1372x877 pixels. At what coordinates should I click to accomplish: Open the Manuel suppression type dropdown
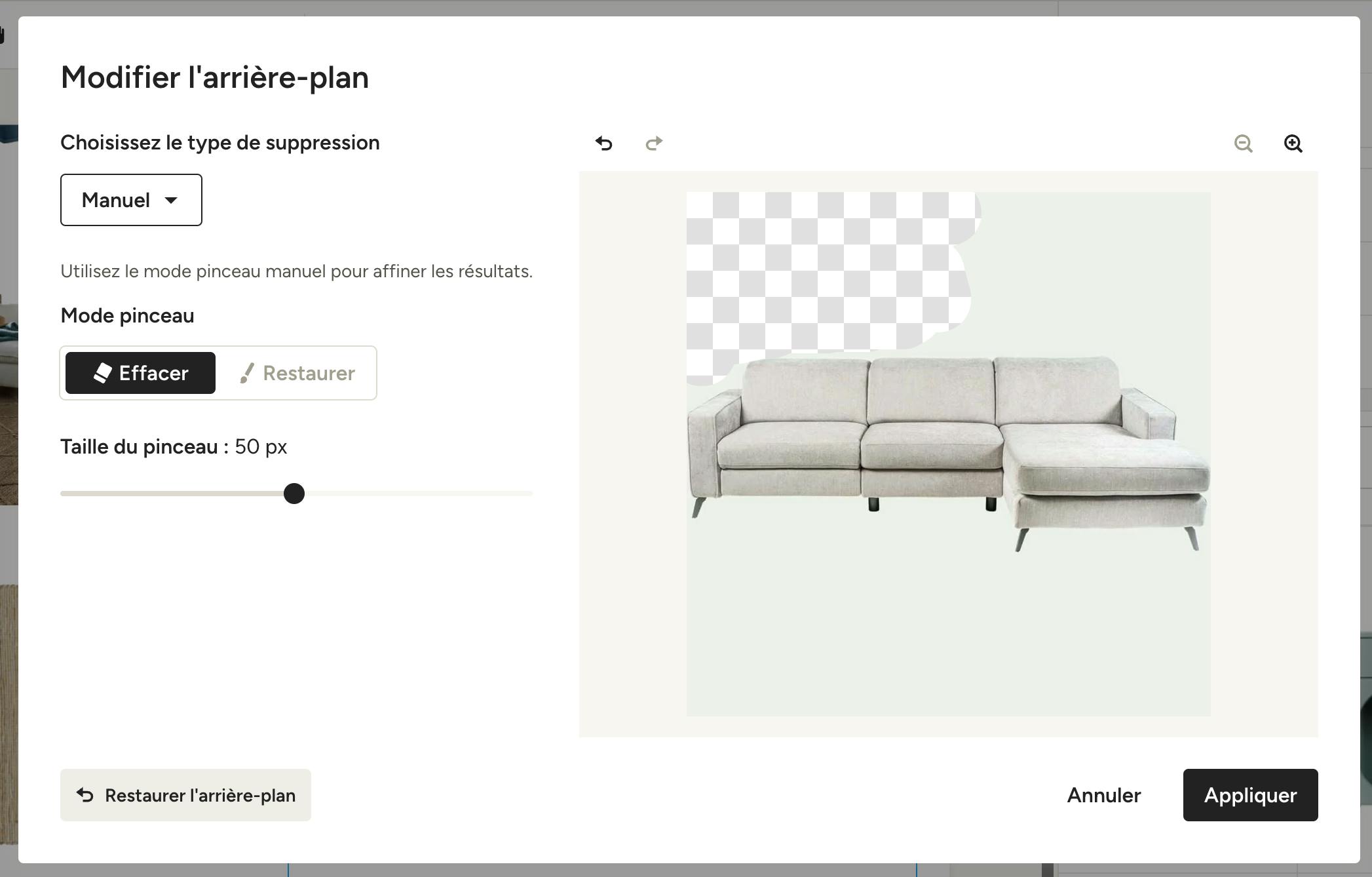[131, 200]
